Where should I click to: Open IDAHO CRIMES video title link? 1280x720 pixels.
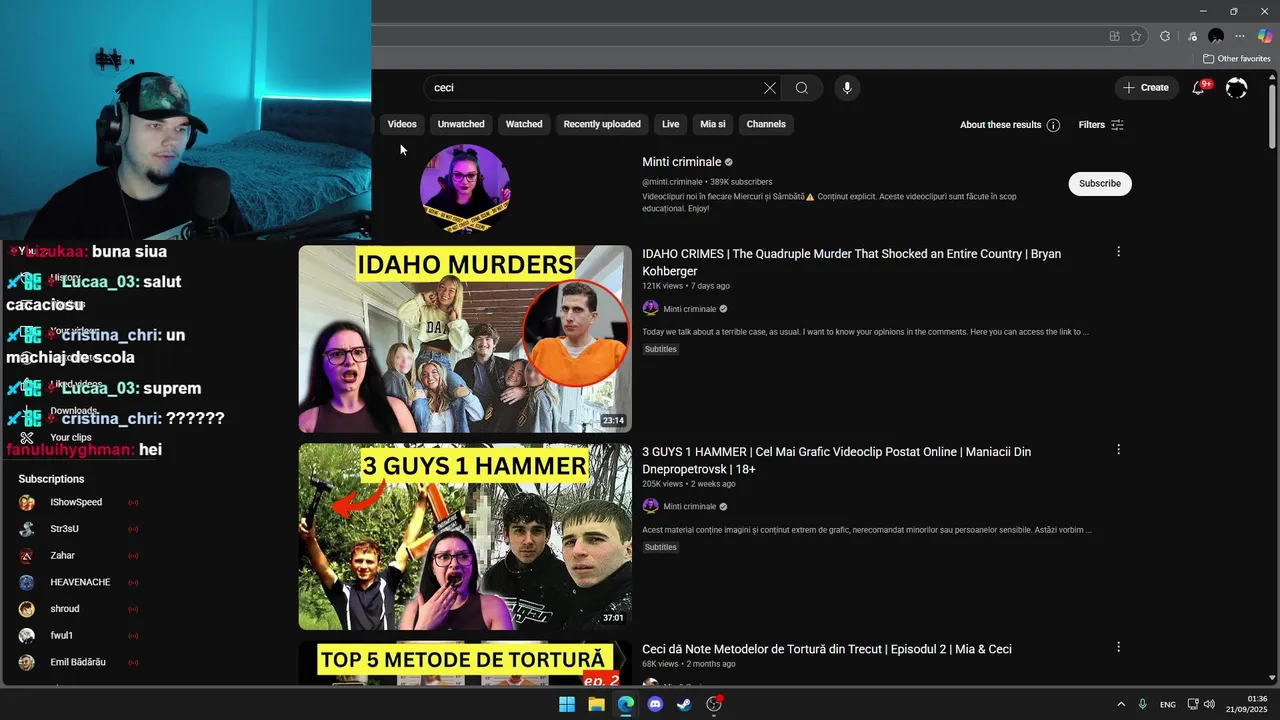click(x=852, y=262)
